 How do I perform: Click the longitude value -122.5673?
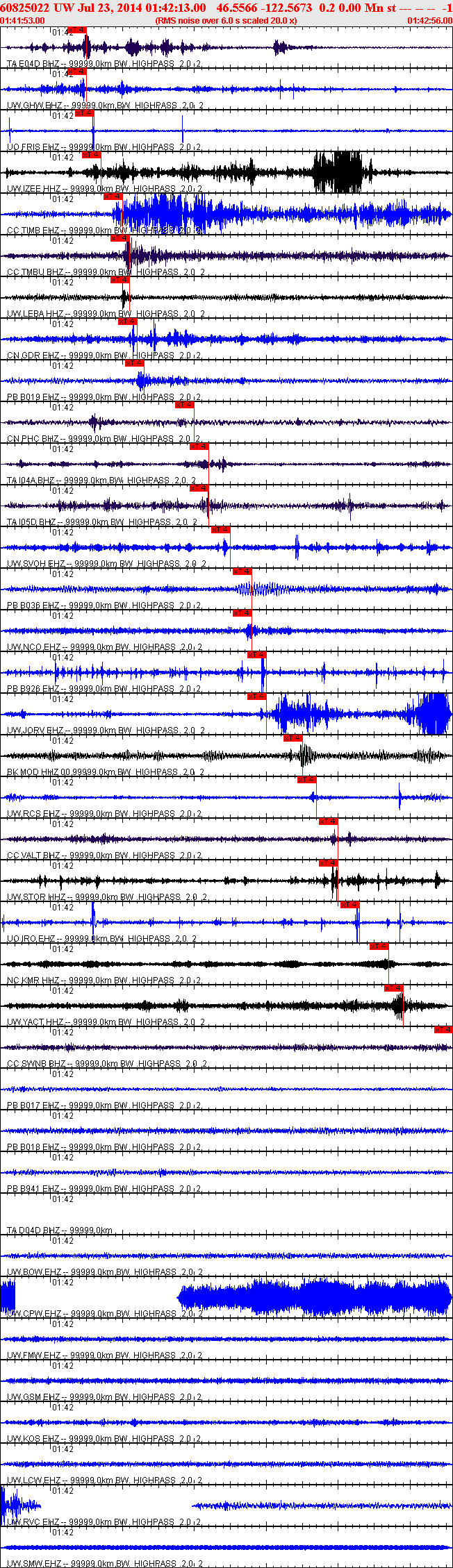point(286,7)
